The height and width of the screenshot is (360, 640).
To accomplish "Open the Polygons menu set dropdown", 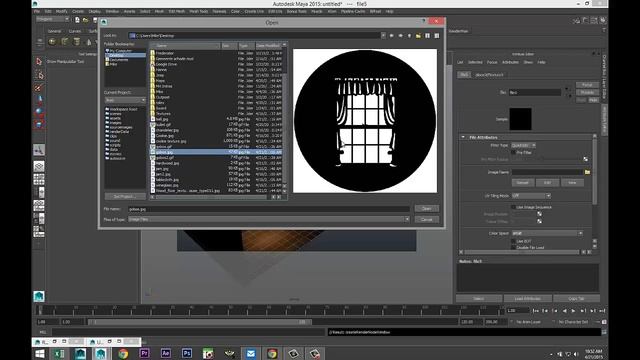I will [53, 19].
